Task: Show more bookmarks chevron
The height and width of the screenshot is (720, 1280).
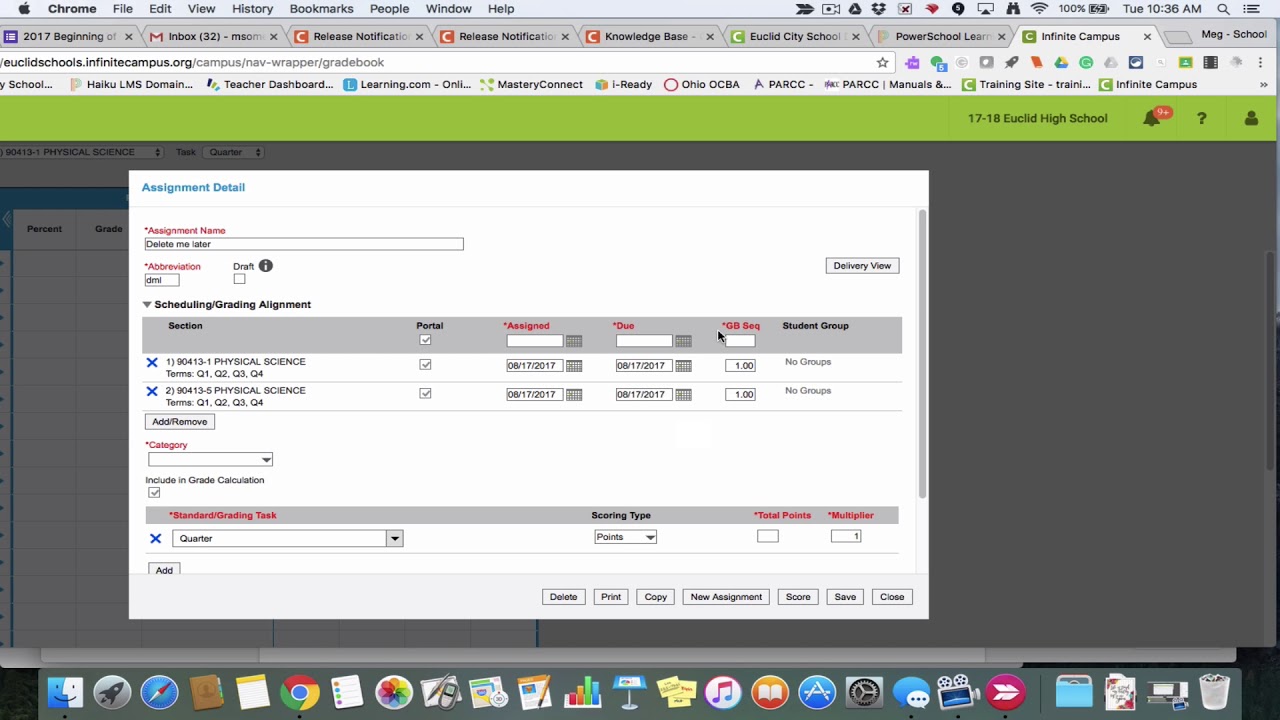Action: pos(1264,84)
